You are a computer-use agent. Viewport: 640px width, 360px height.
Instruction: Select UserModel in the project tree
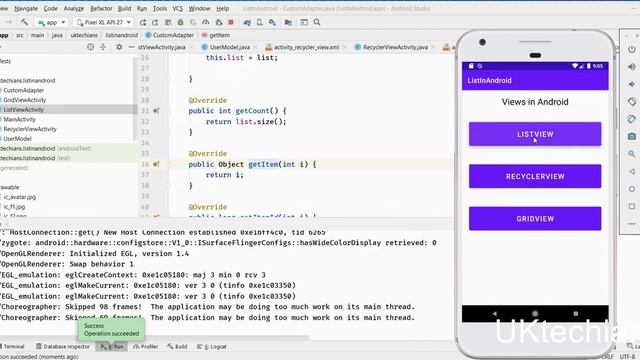[18, 139]
